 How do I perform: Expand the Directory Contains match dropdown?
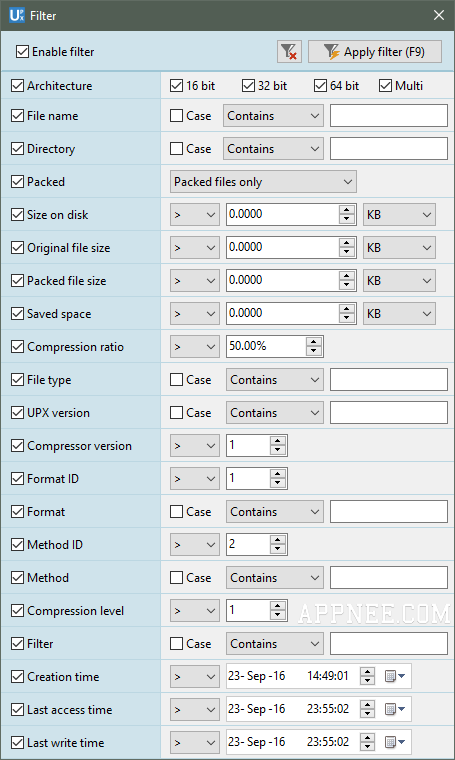click(273, 149)
